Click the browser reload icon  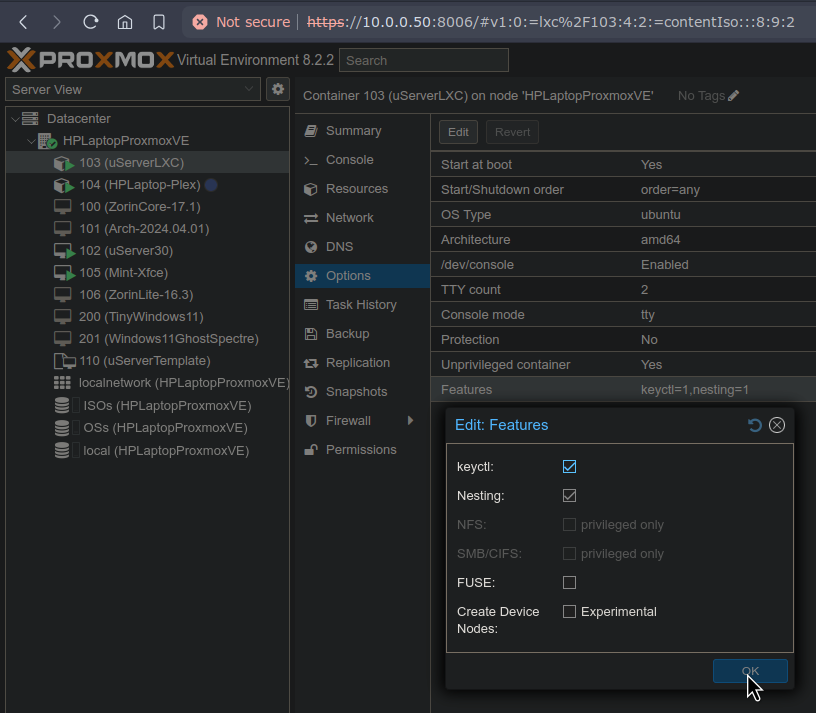point(90,22)
